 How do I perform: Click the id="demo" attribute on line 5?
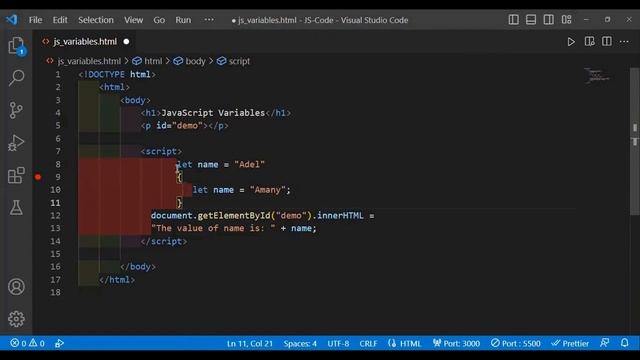pos(179,126)
